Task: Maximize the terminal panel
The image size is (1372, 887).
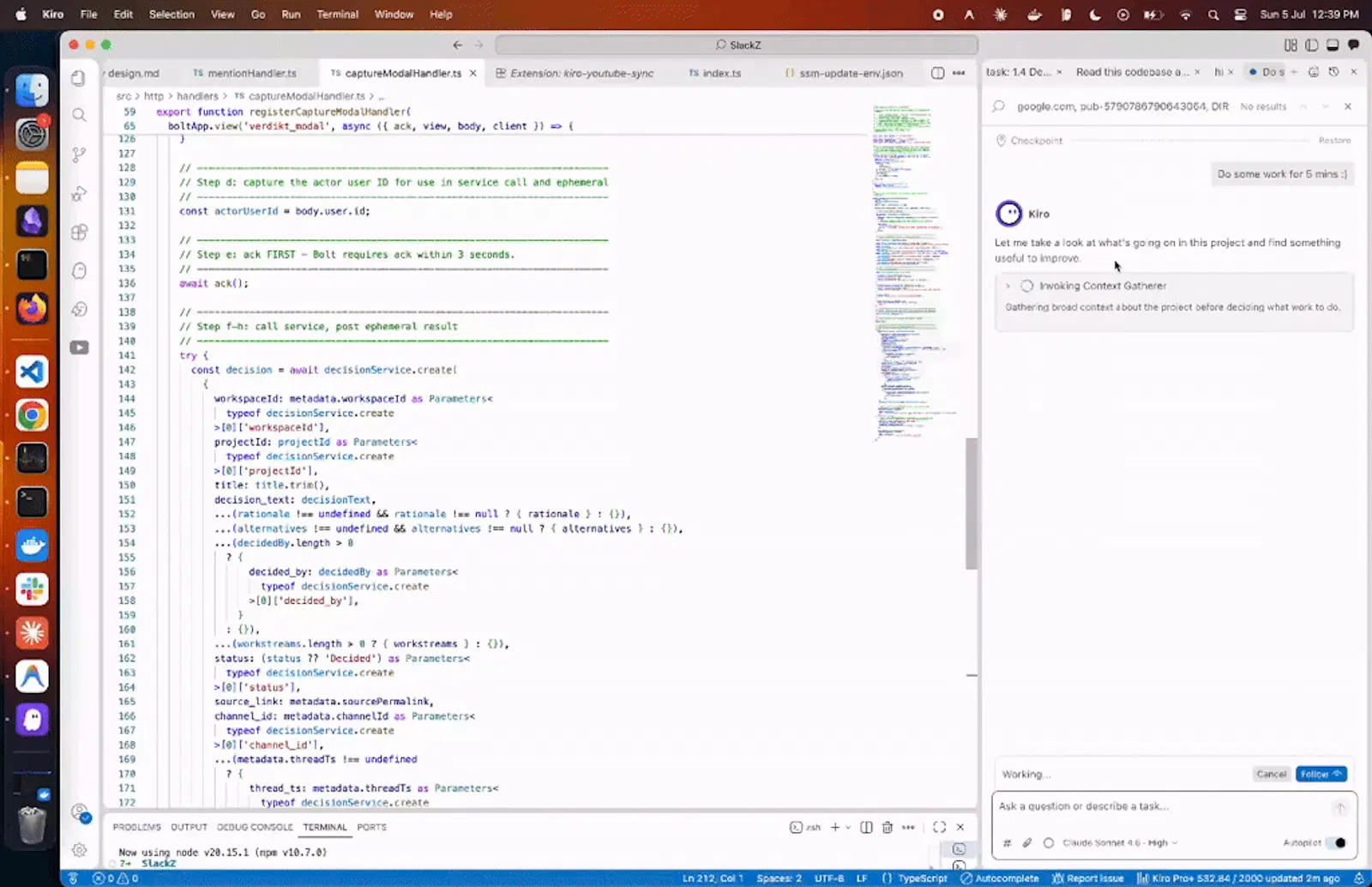Action: click(939, 827)
